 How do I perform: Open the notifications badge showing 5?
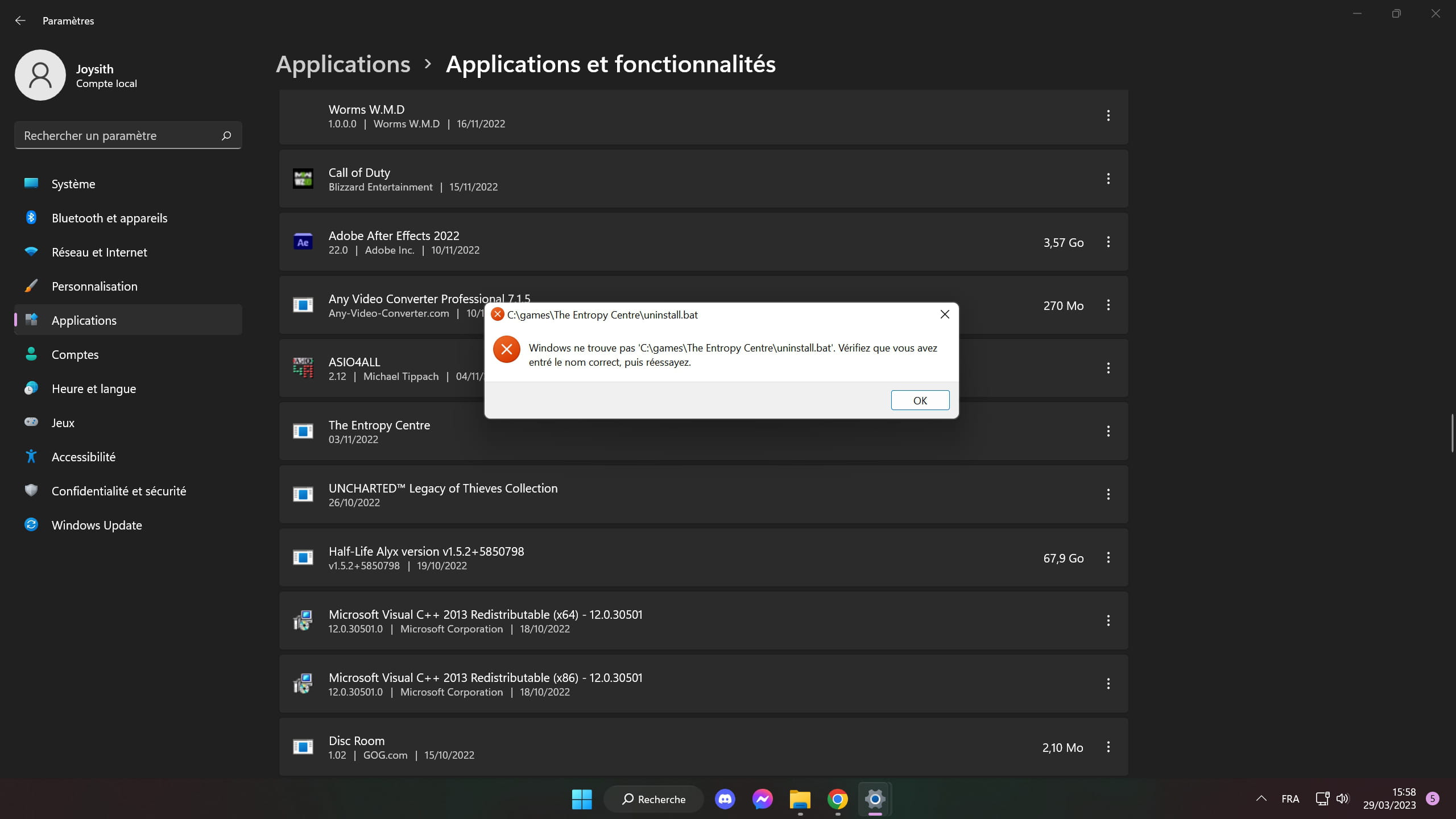click(1433, 799)
